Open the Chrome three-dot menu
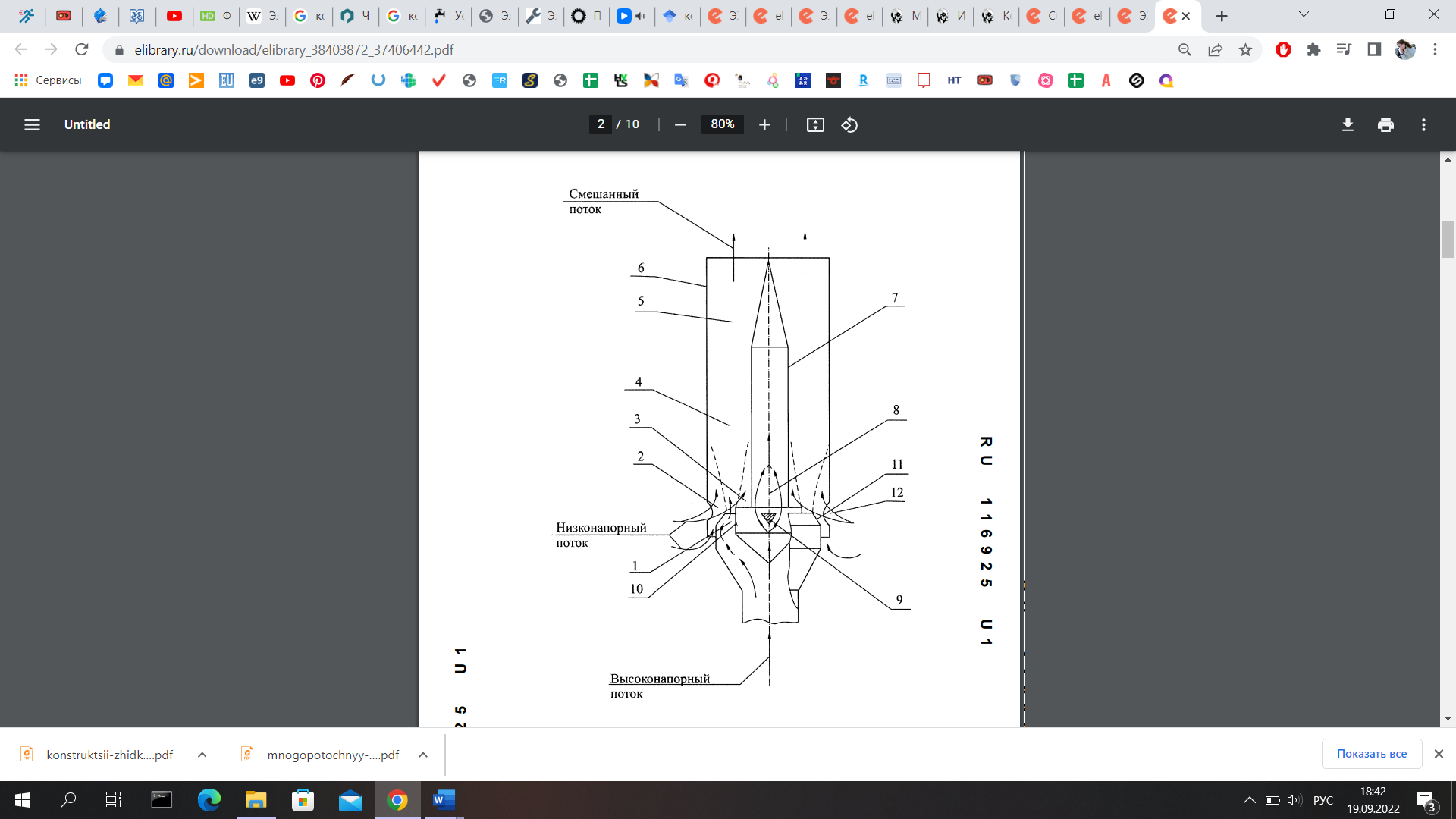 pyautogui.click(x=1435, y=49)
